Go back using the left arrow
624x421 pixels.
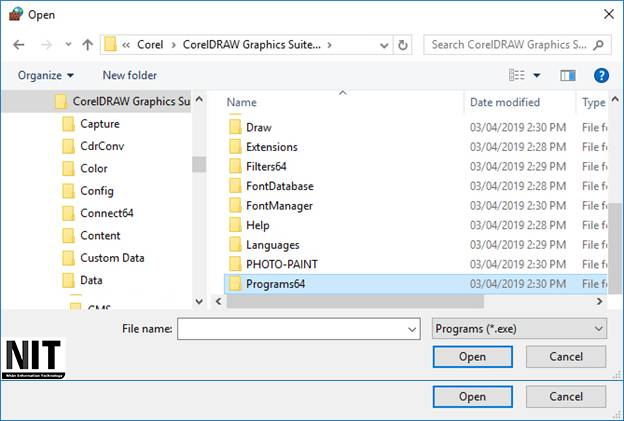pos(19,45)
